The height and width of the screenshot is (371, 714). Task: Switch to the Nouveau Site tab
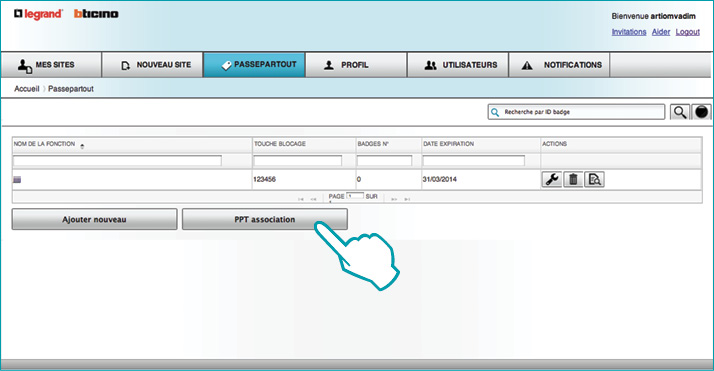tap(153, 65)
